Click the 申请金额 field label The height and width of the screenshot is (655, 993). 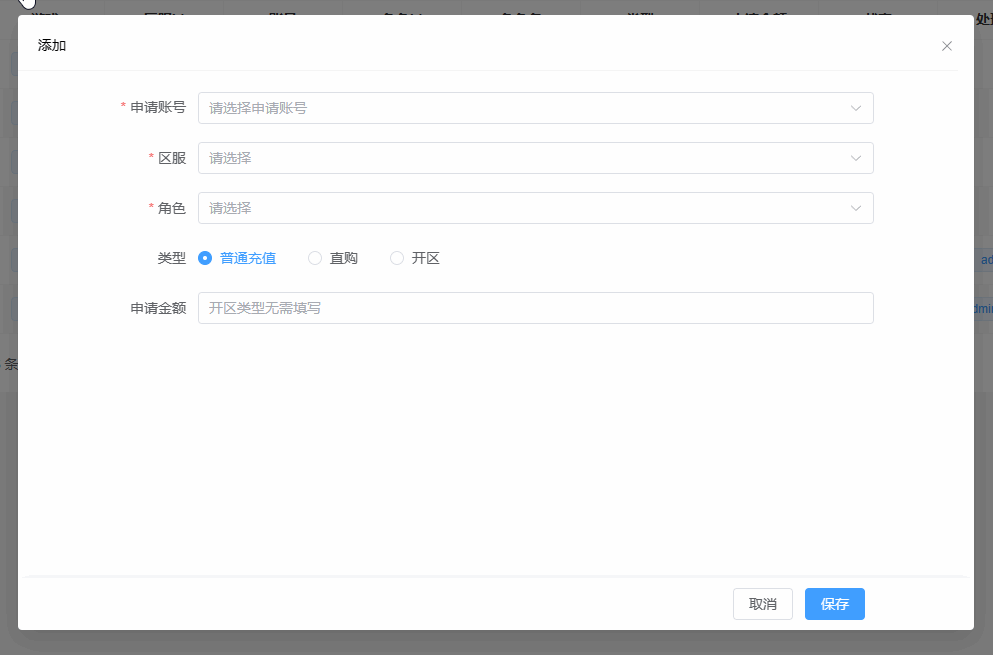(x=158, y=308)
